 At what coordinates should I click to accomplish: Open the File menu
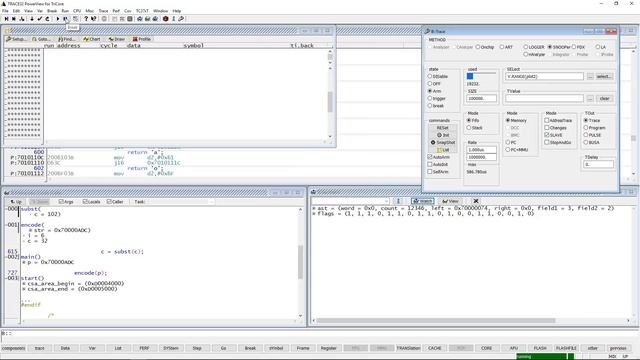pyautogui.click(x=5, y=11)
